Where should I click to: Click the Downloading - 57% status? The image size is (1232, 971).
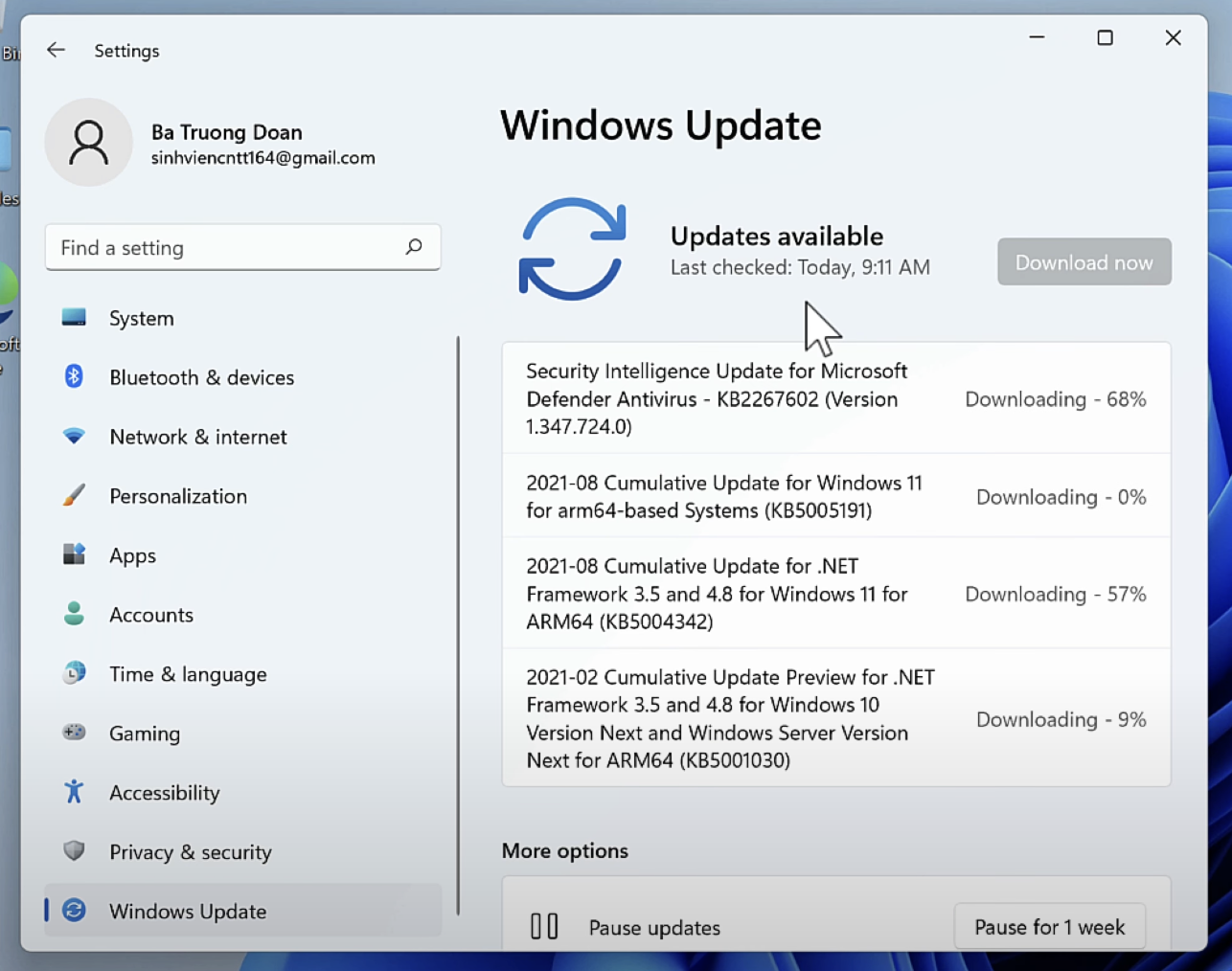1055,595
